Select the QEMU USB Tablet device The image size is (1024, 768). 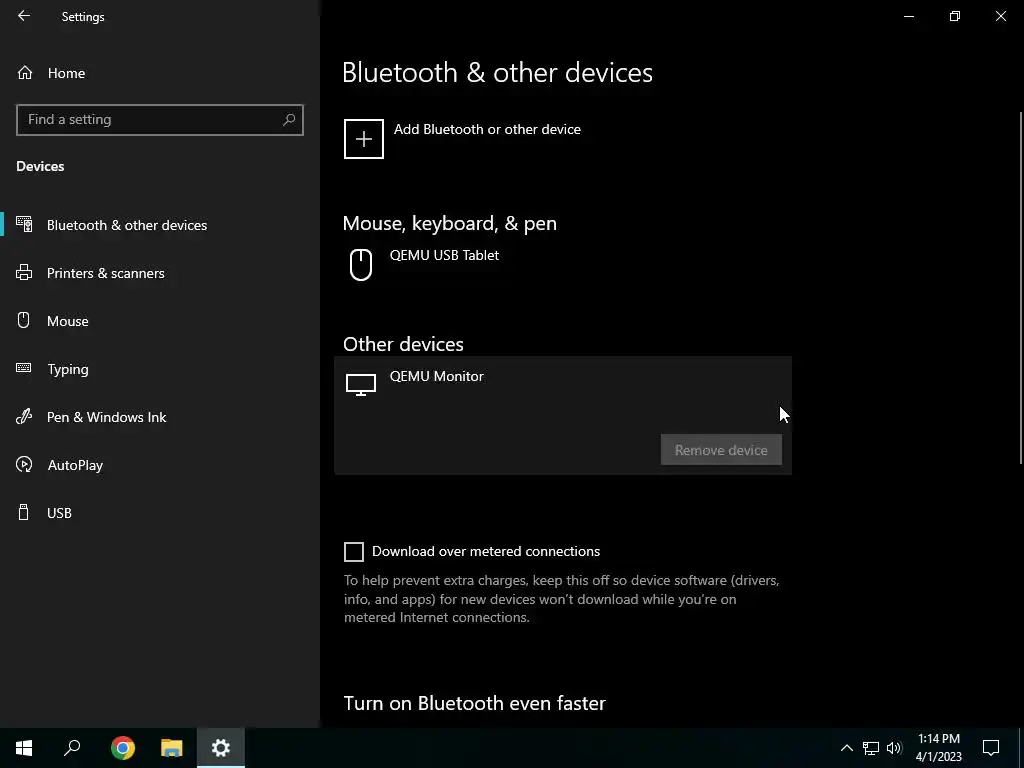(563, 265)
